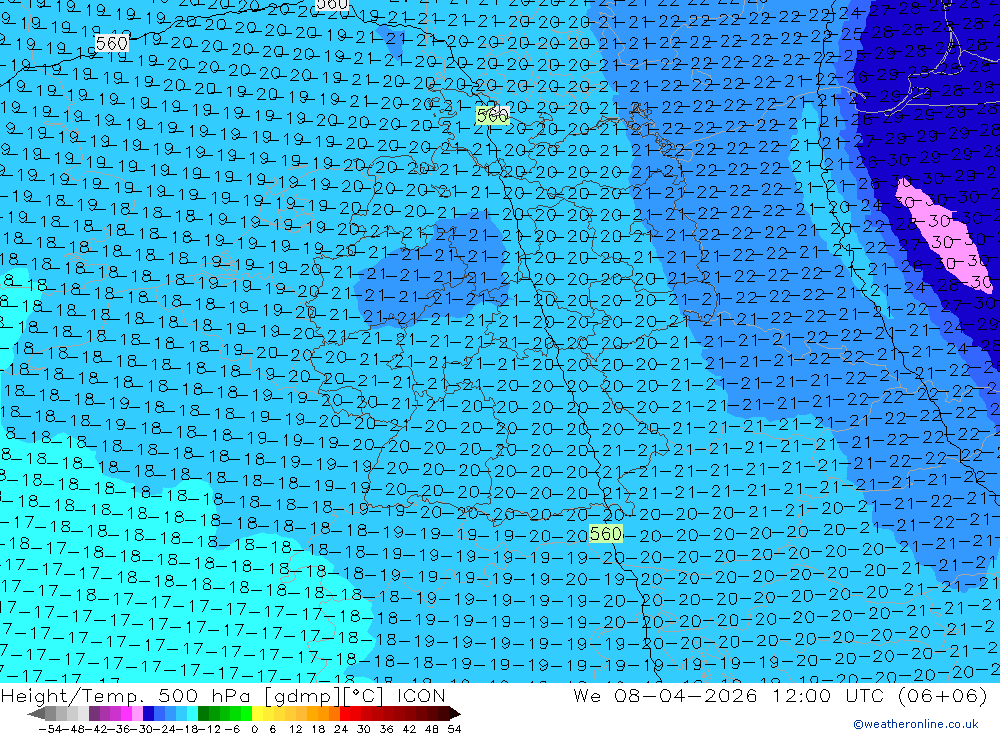The image size is (1000, 733).
Task: Click the purple swatch in the color legend
Action: [x=100, y=713]
